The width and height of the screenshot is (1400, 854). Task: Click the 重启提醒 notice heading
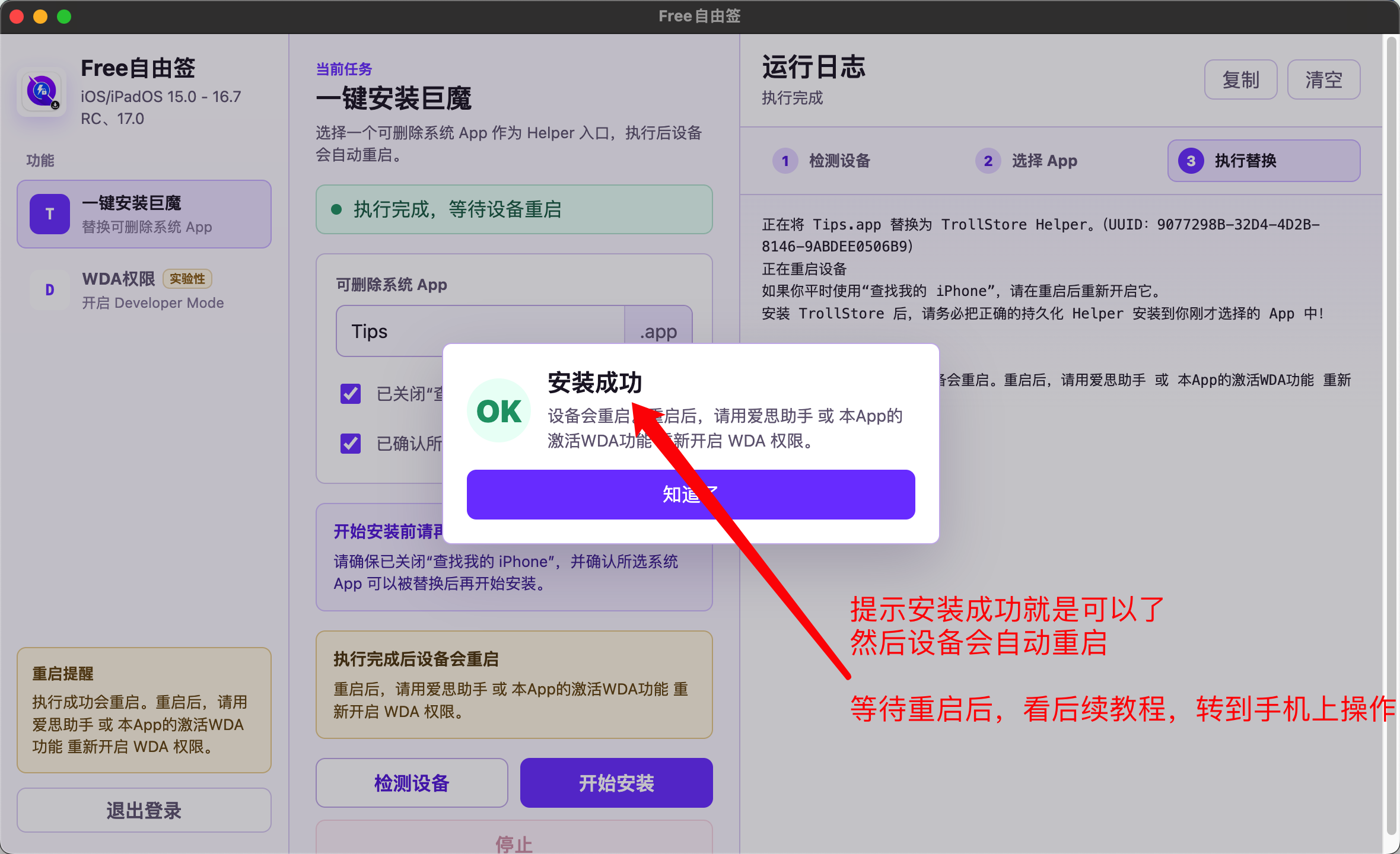[63, 674]
